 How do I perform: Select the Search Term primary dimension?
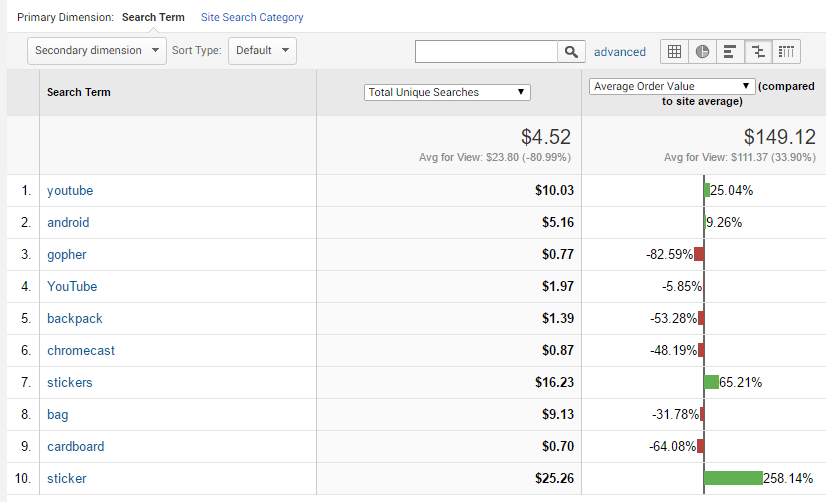point(153,17)
